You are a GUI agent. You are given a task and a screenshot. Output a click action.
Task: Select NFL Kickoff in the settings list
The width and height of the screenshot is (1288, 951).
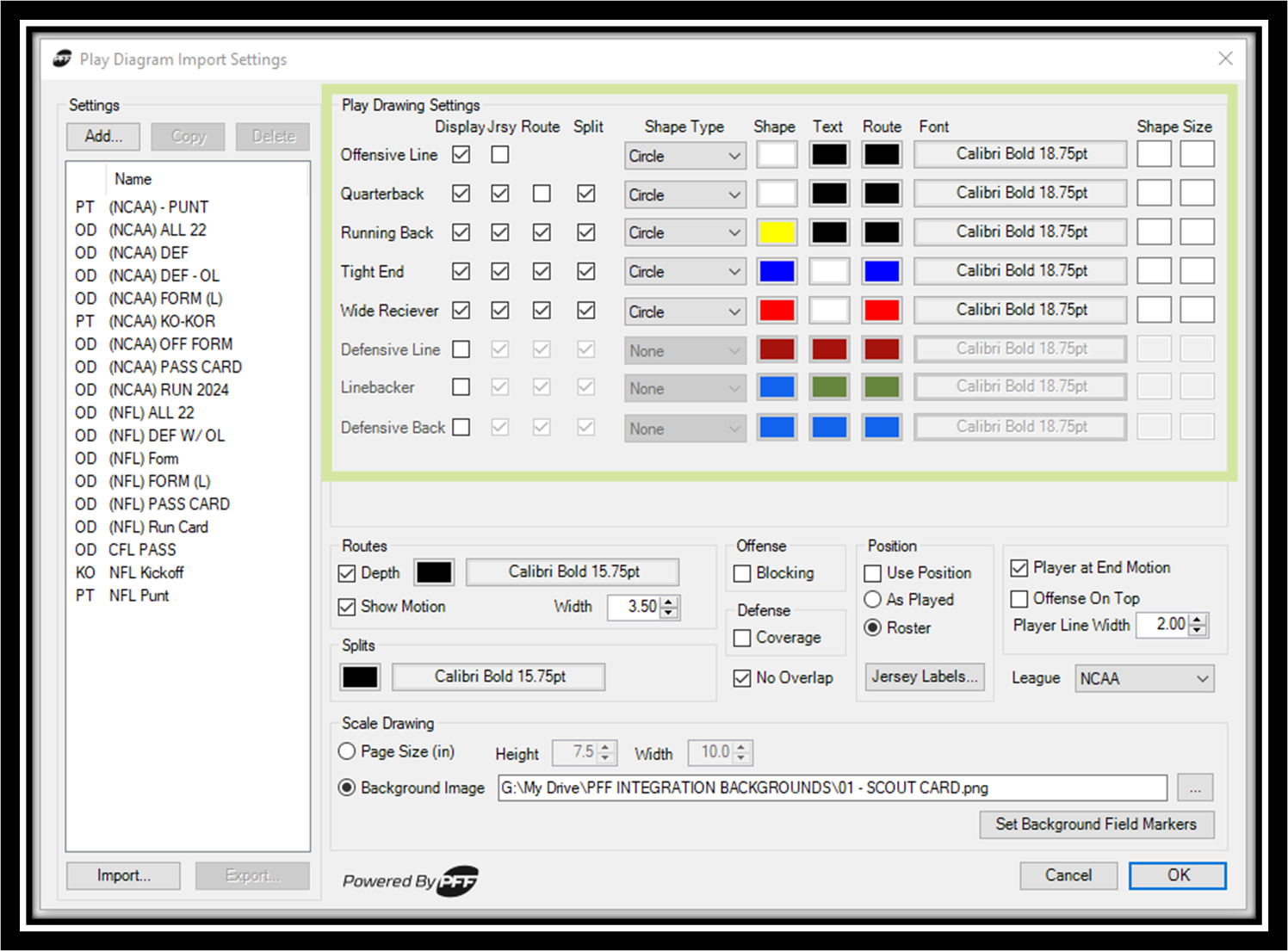click(x=146, y=572)
